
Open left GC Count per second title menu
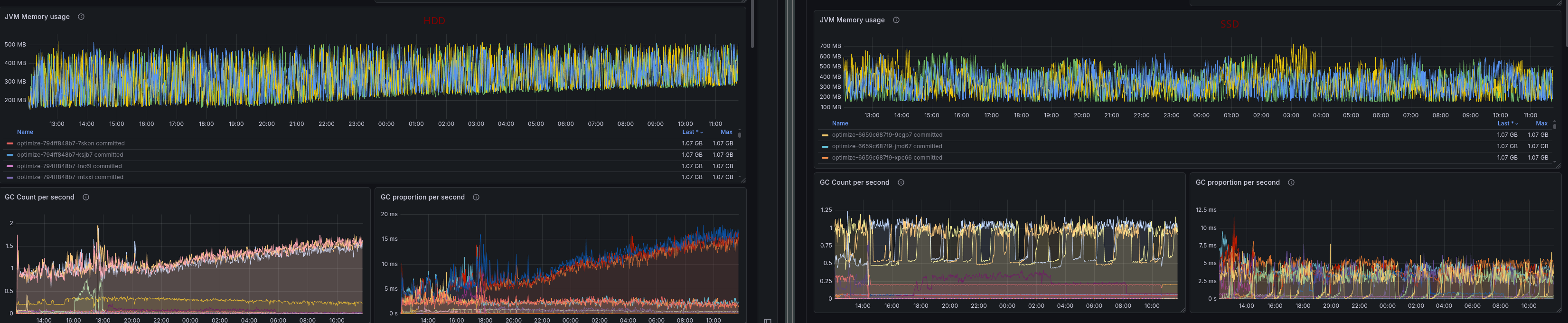(39, 197)
